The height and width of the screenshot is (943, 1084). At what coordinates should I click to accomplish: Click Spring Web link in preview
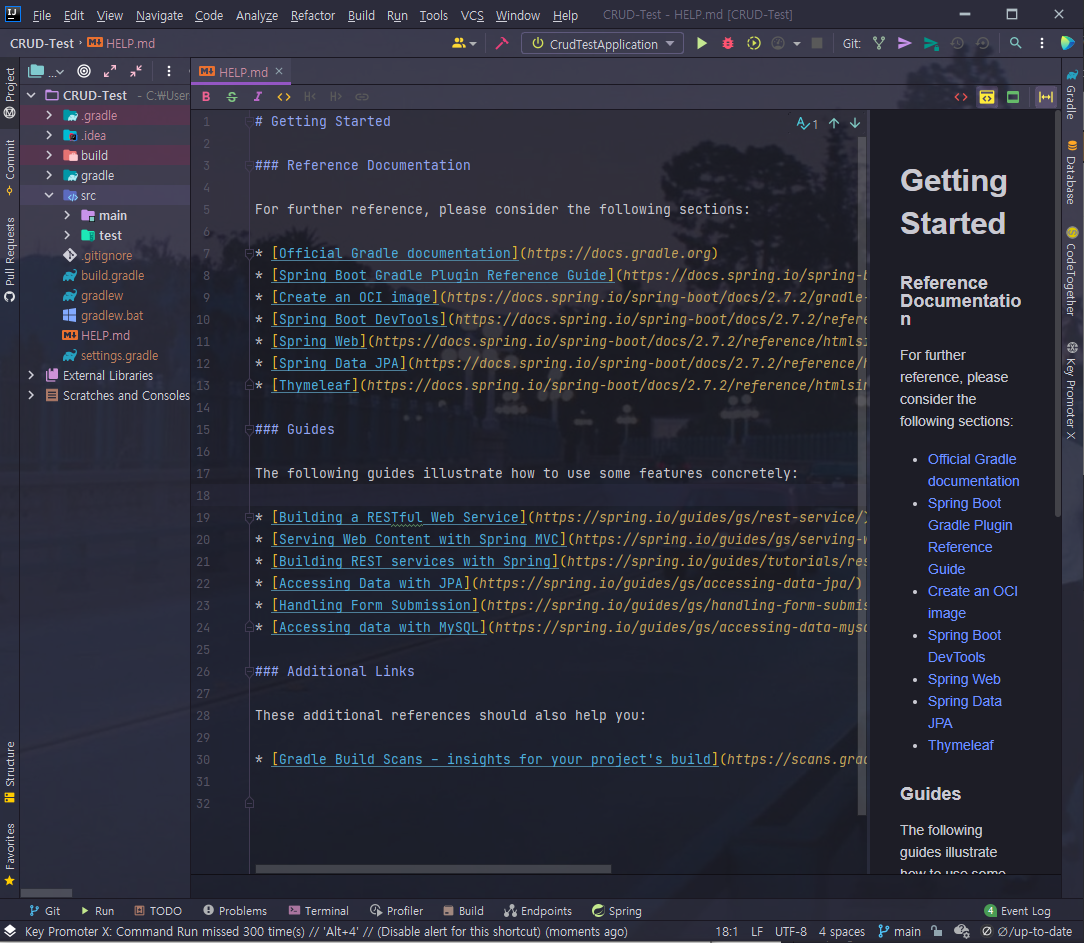point(964,680)
